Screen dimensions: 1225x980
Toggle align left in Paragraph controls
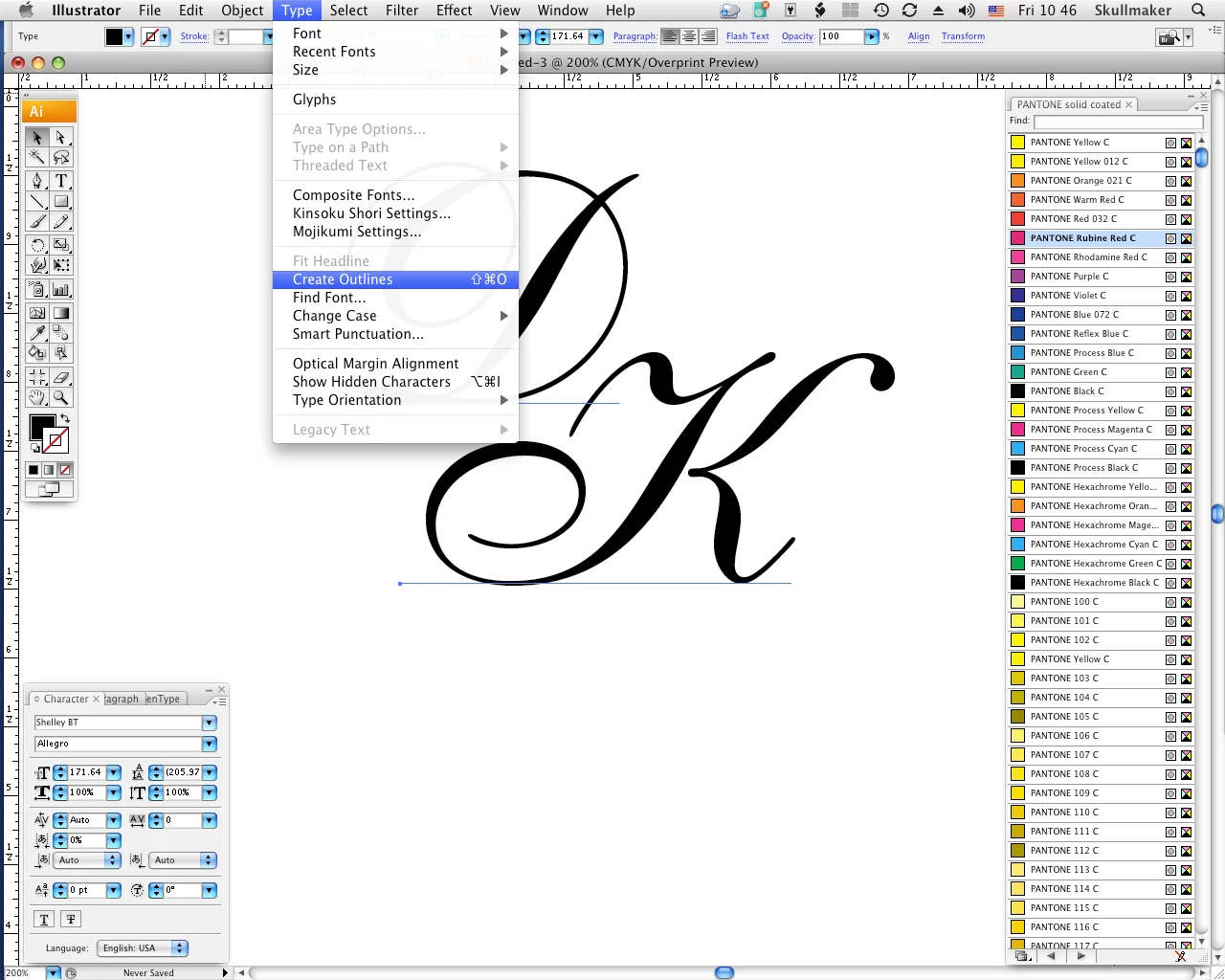coord(670,36)
